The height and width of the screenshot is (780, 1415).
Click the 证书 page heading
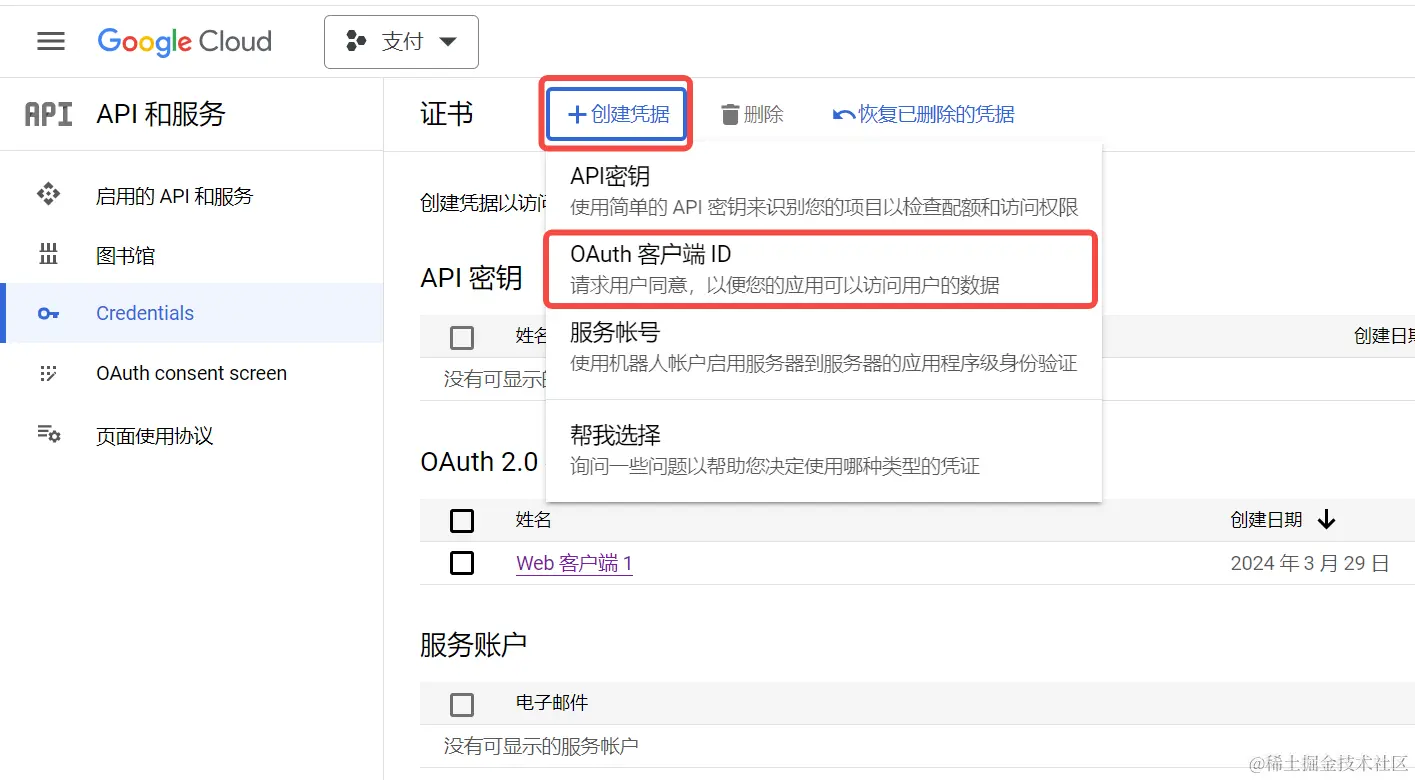pyautogui.click(x=447, y=114)
